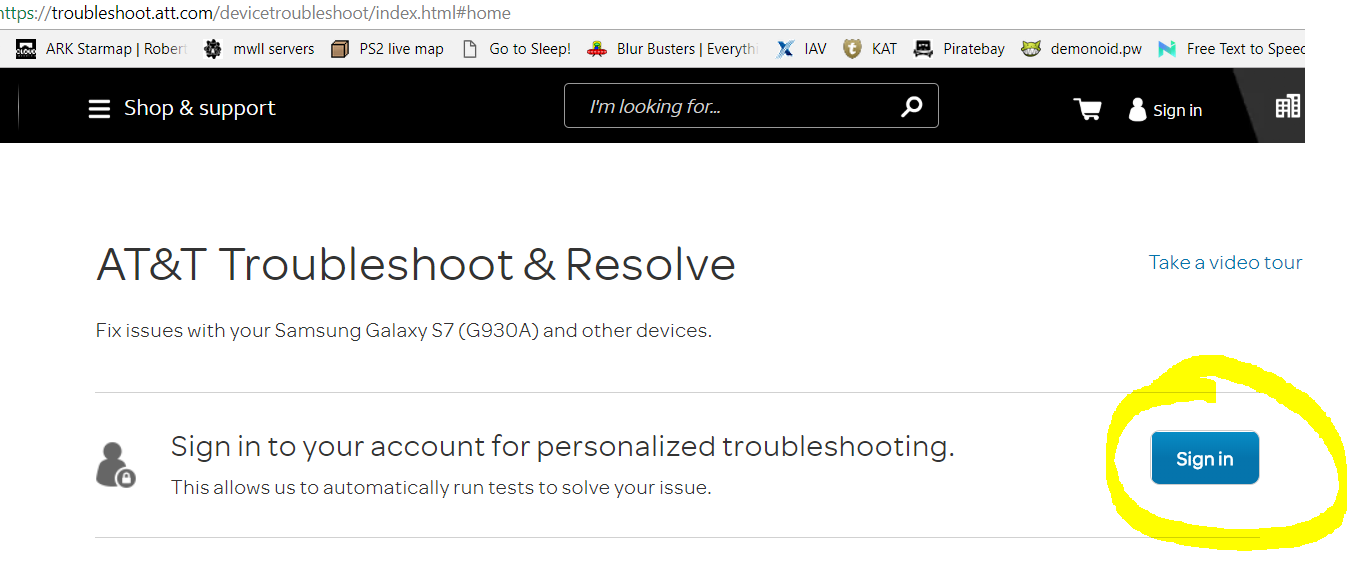The image size is (1347, 567).
Task: Open the Piratebay bookmark
Action: (960, 48)
